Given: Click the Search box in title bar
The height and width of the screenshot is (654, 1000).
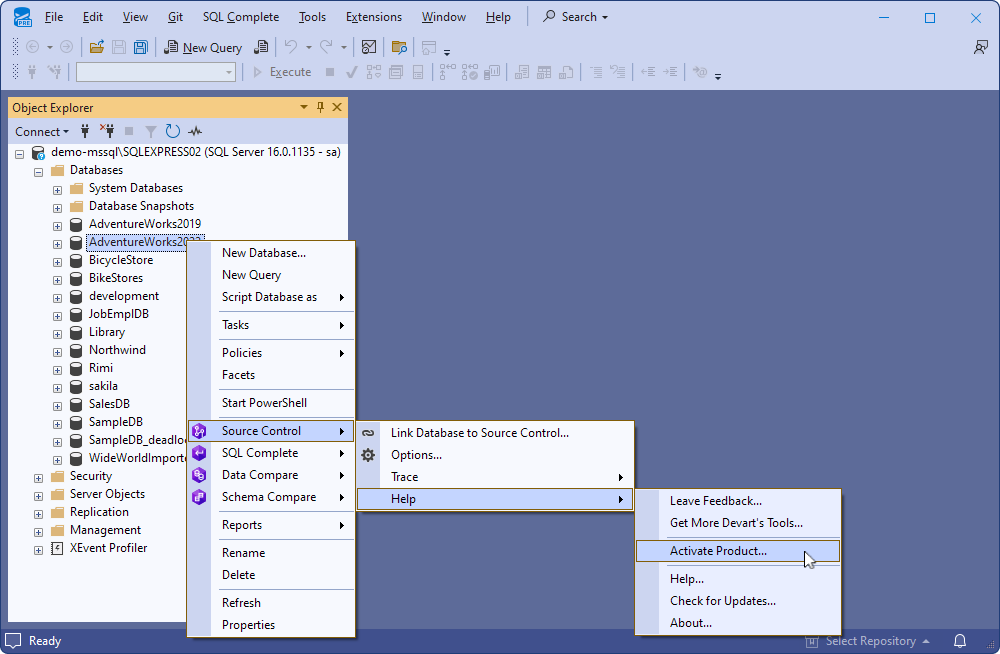Looking at the screenshot, I should click(x=575, y=17).
